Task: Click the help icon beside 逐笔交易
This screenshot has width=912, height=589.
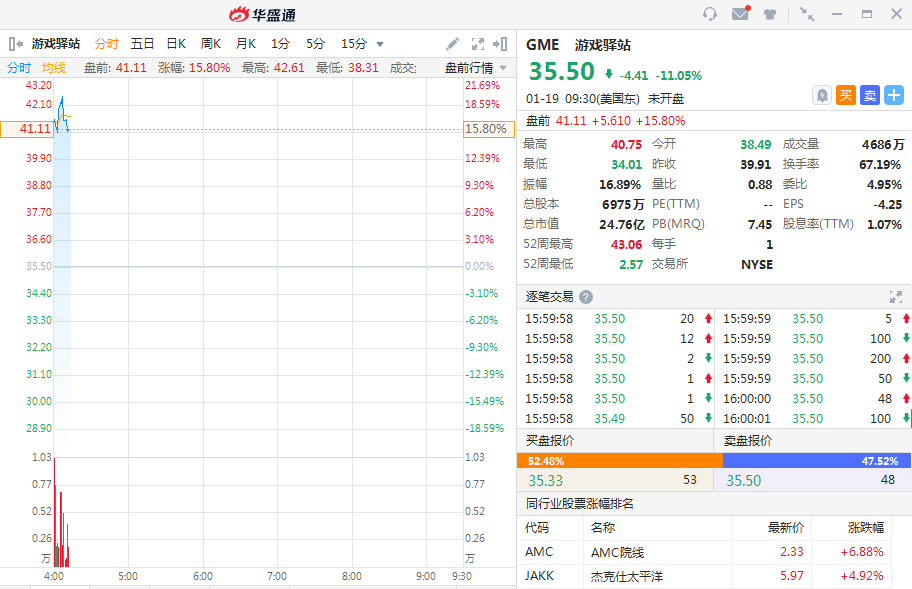Action: pos(586,297)
